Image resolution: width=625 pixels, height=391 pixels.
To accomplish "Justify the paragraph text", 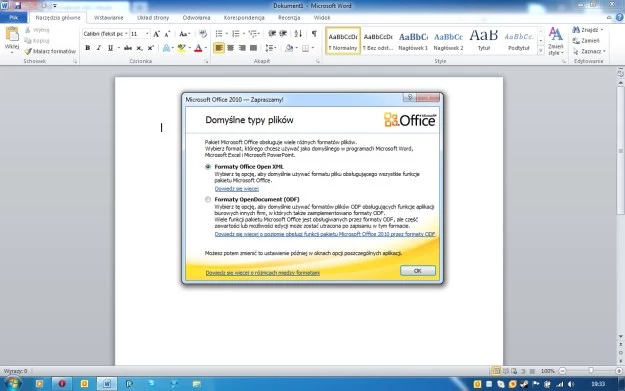I will (x=254, y=48).
